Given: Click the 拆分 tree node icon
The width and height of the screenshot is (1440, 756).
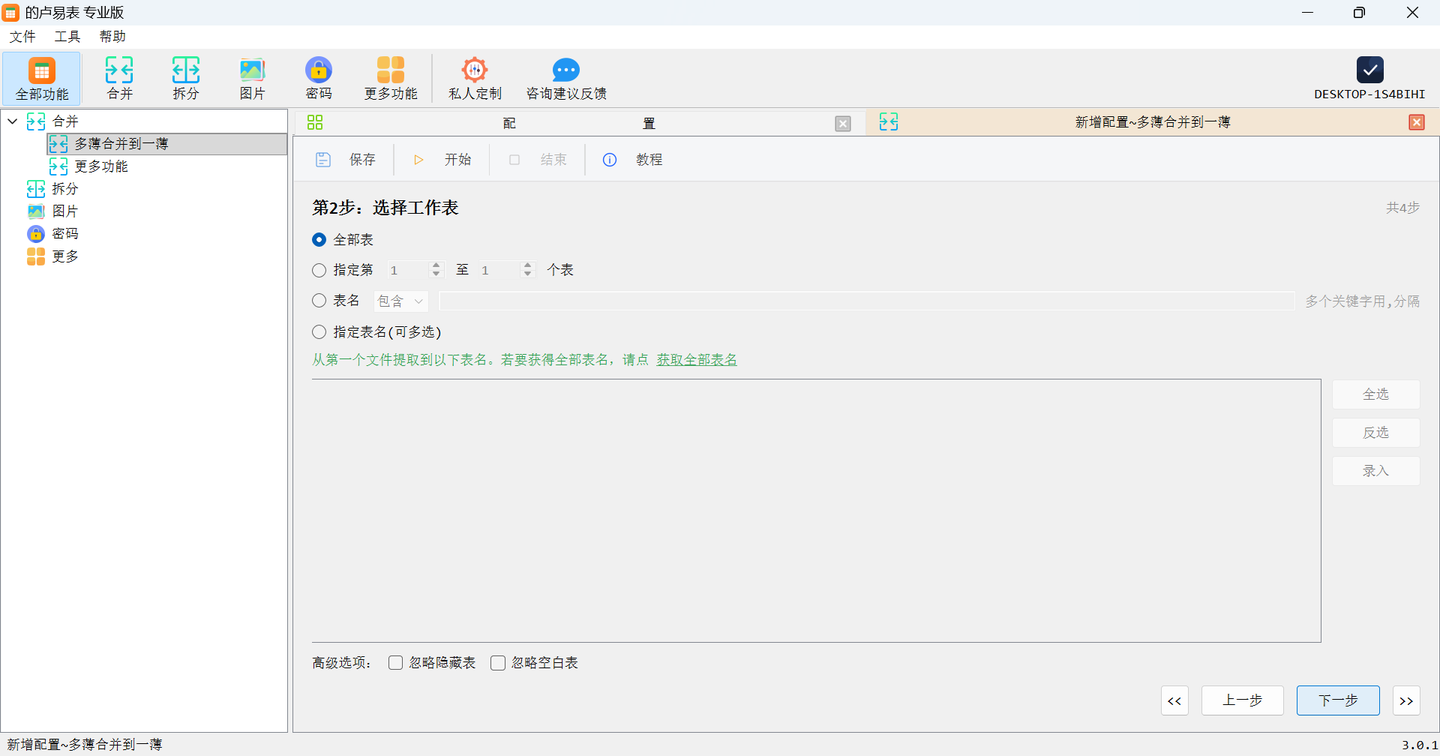Looking at the screenshot, I should coord(36,189).
